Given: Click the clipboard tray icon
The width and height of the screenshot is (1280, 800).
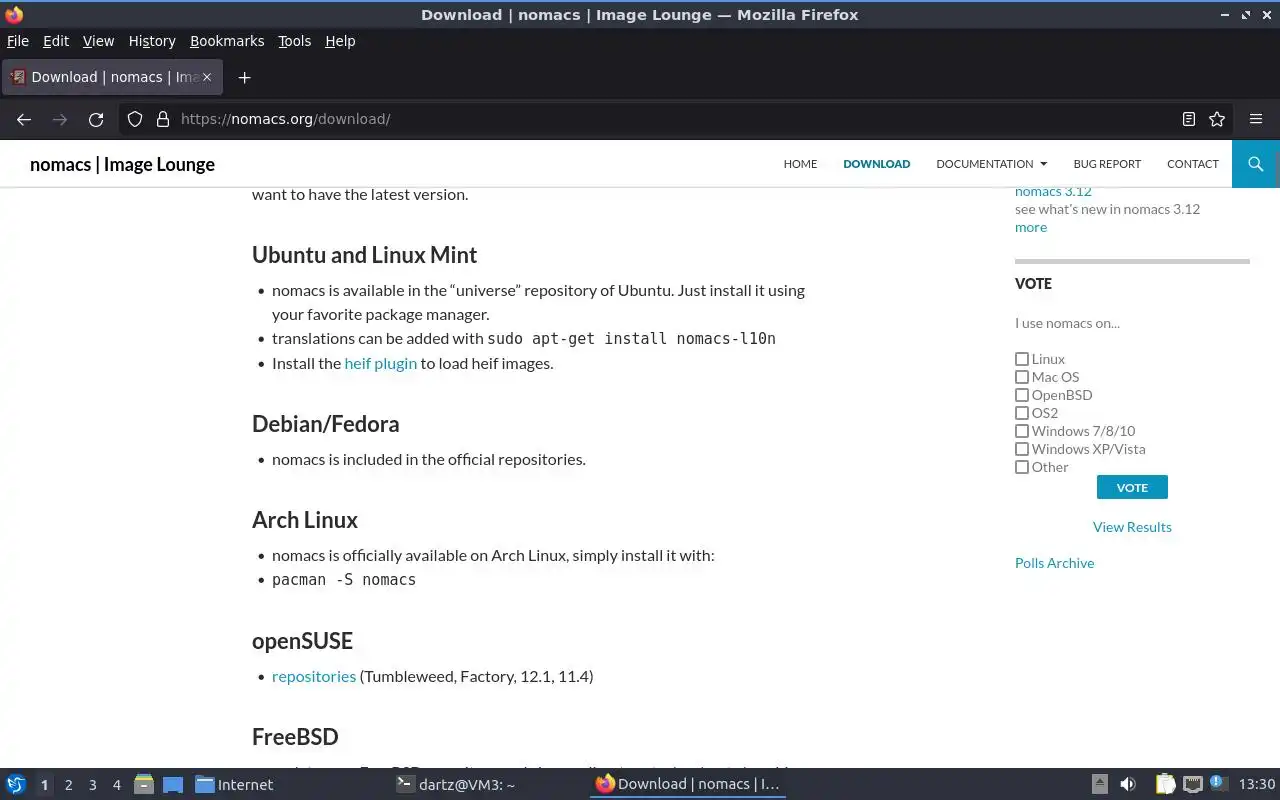Looking at the screenshot, I should (1166, 784).
